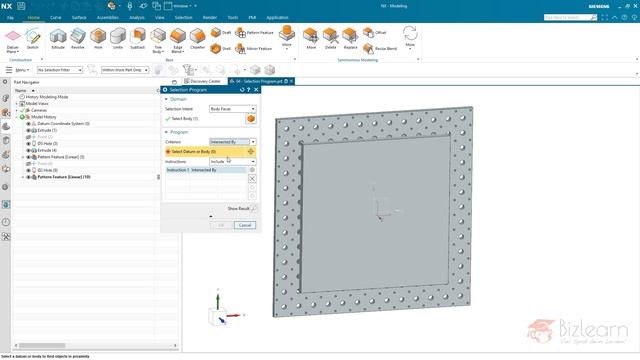Switch to the Analysis ribbon tab

click(x=137, y=18)
